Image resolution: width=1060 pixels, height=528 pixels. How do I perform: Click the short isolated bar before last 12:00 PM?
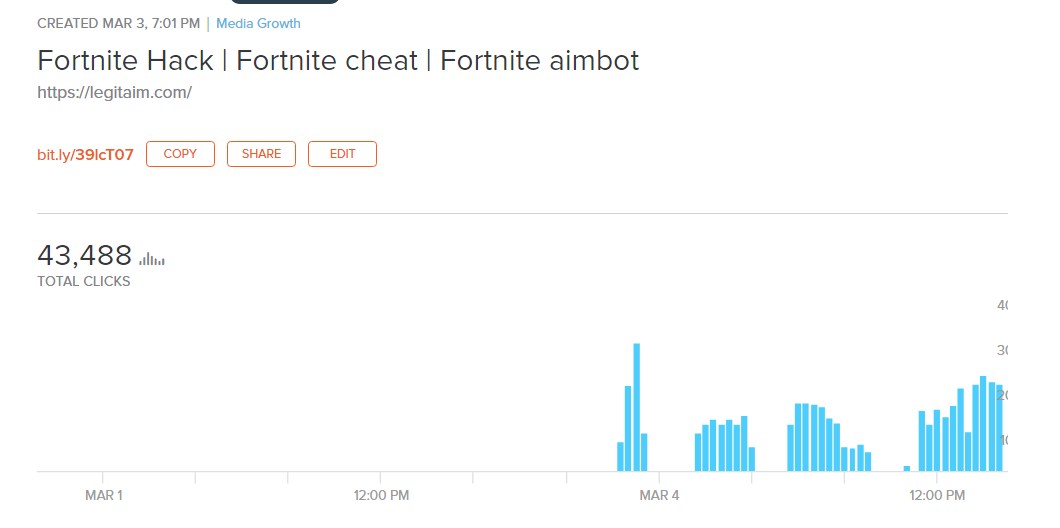coord(907,468)
